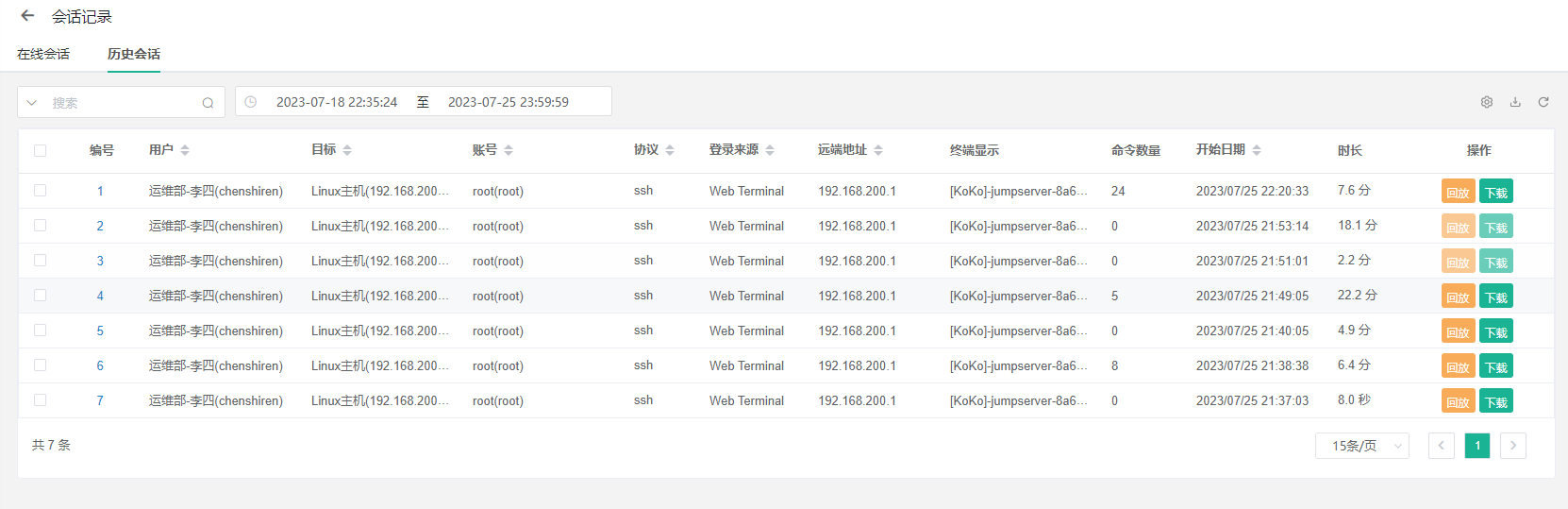Screen dimensions: 1568x509
Task: Focus the 搜索 search input field
Action: point(123,103)
